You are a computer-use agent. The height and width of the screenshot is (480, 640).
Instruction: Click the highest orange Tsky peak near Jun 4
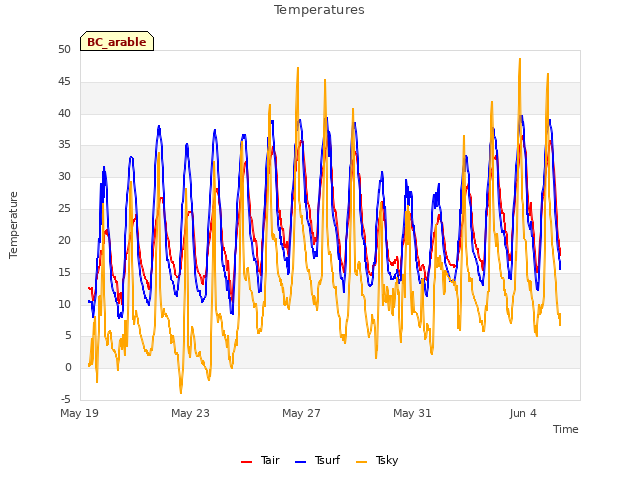tap(520, 59)
